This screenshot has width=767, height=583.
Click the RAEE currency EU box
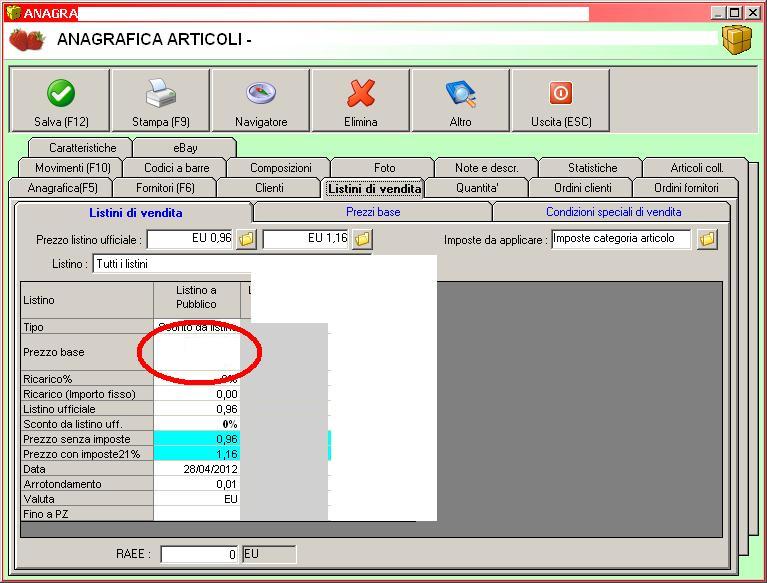(269, 554)
